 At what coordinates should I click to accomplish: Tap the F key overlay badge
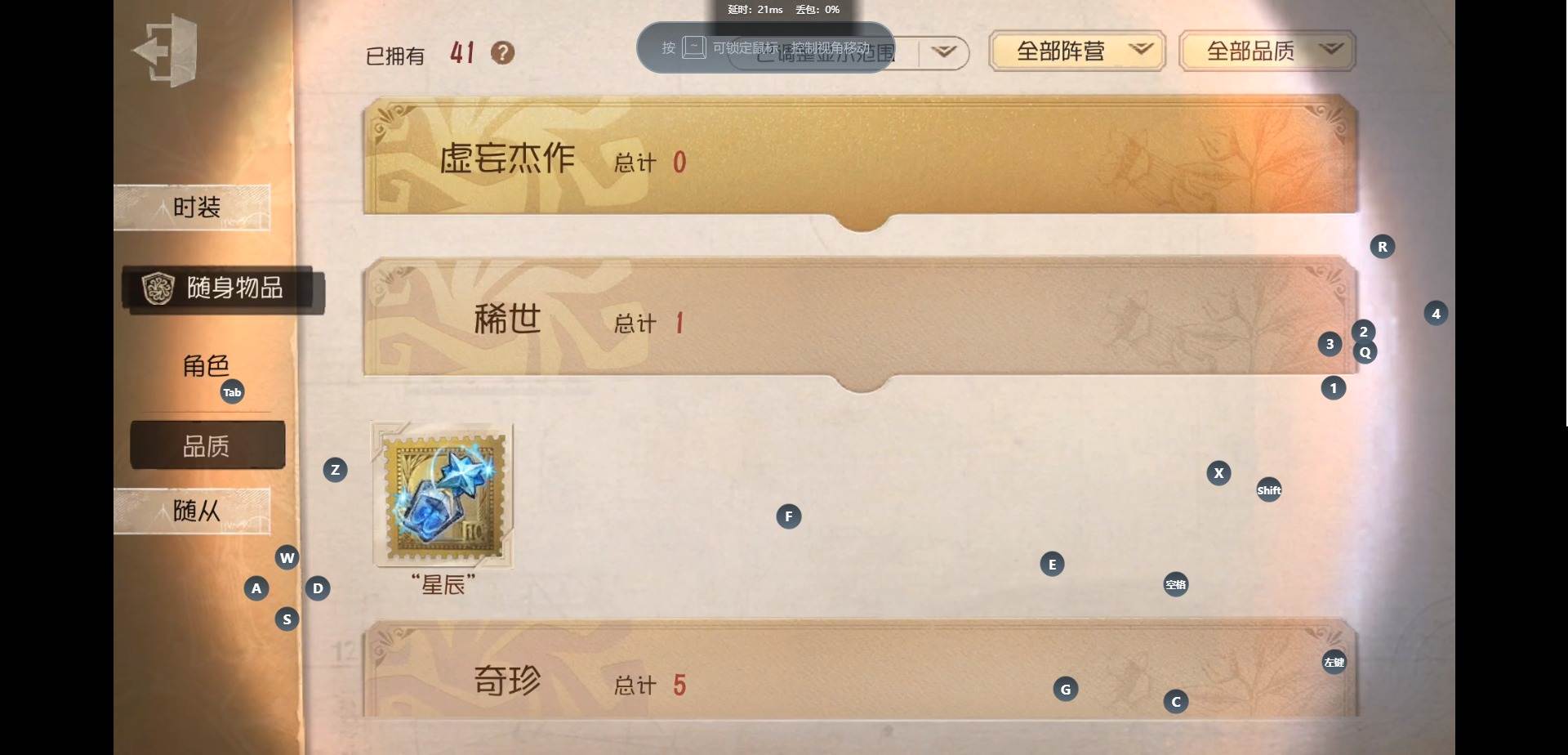pyautogui.click(x=788, y=516)
